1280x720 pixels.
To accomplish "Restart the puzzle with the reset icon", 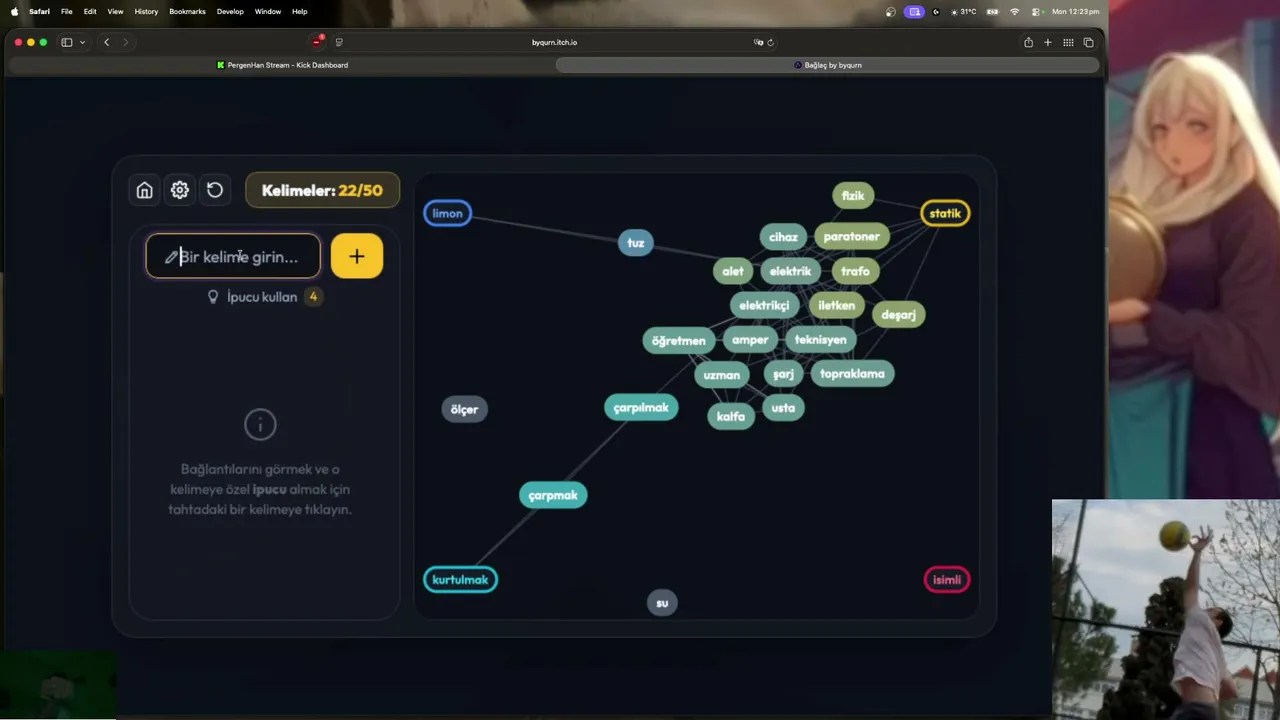I will [215, 190].
